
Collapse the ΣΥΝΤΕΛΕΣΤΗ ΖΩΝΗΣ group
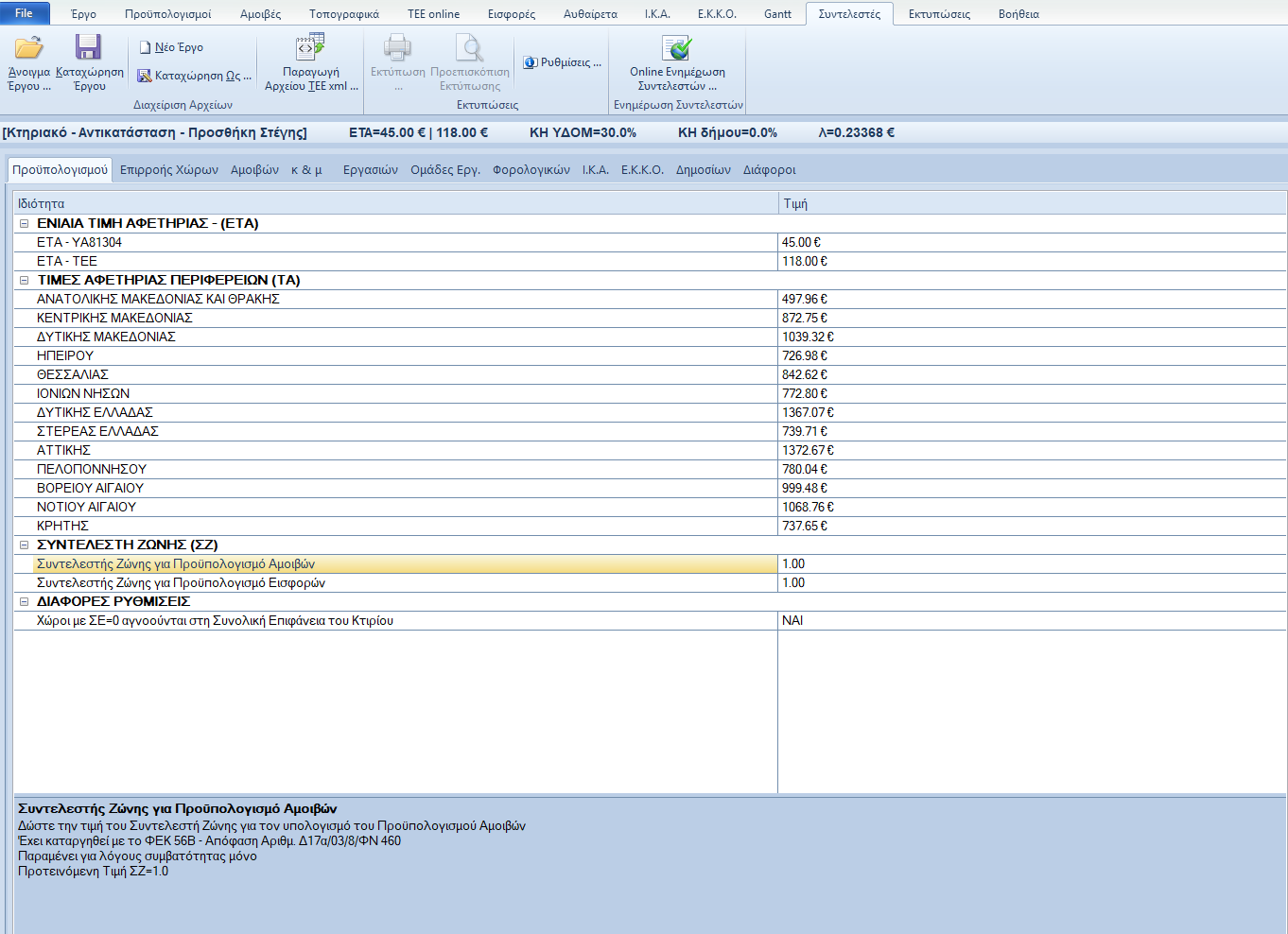click(x=24, y=545)
